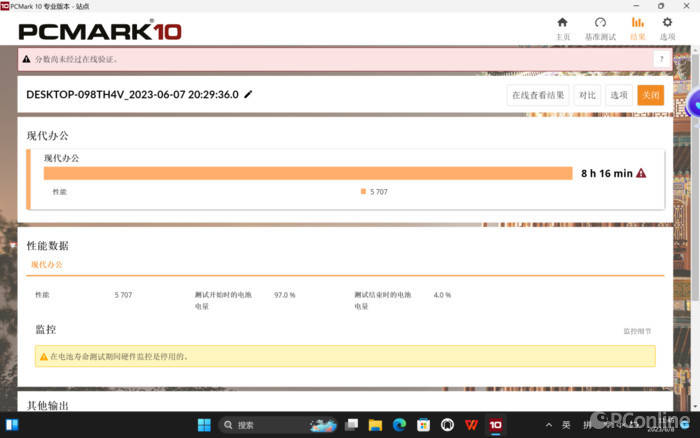Click the 对比 compare button
This screenshot has width=700, height=438.
point(587,95)
